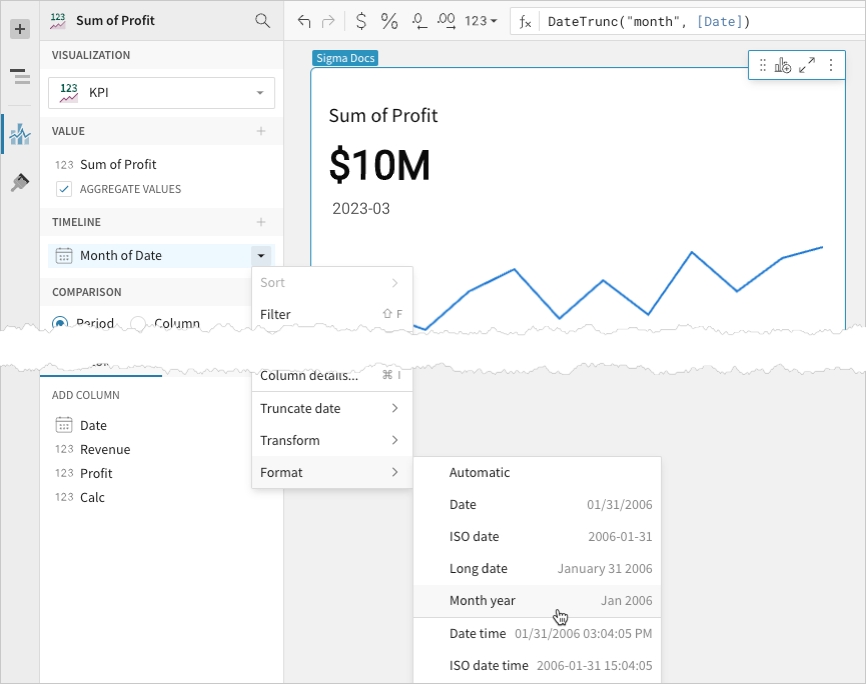
Task: Click the plus icon in the left sidebar
Action: tap(20, 29)
